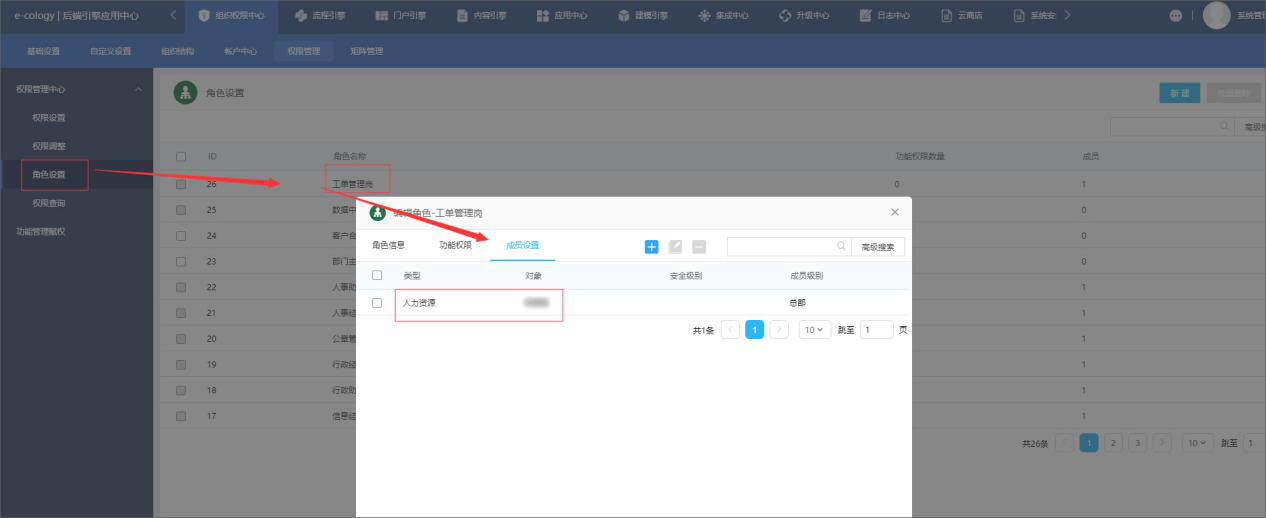Click the 高级搜索 button in the dialog

click(x=878, y=246)
